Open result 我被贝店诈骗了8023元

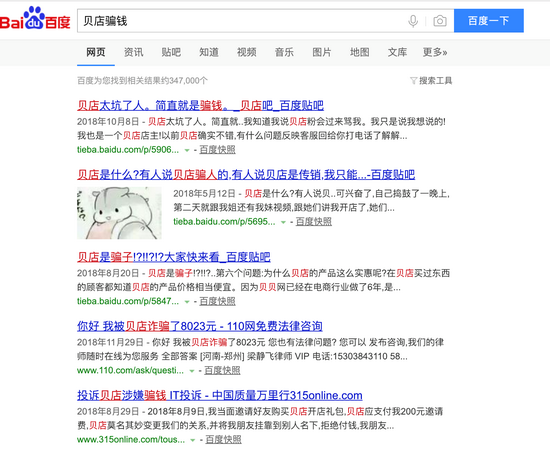tap(200, 326)
